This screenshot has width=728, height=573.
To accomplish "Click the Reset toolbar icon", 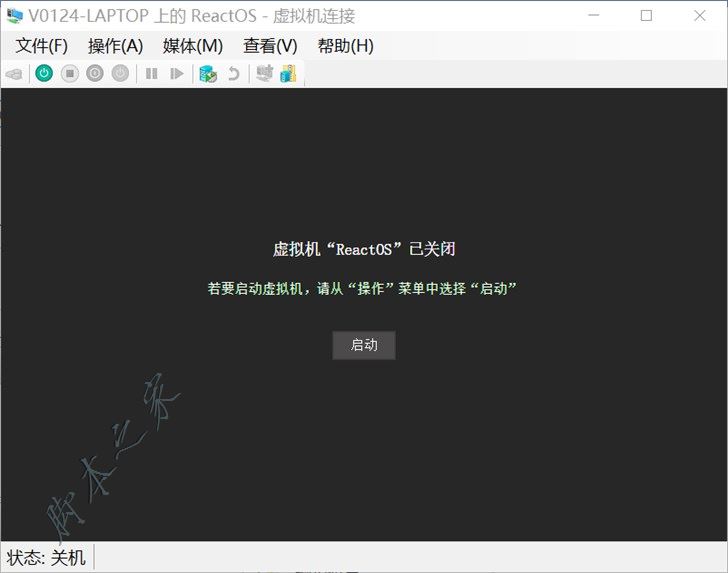I will point(177,73).
